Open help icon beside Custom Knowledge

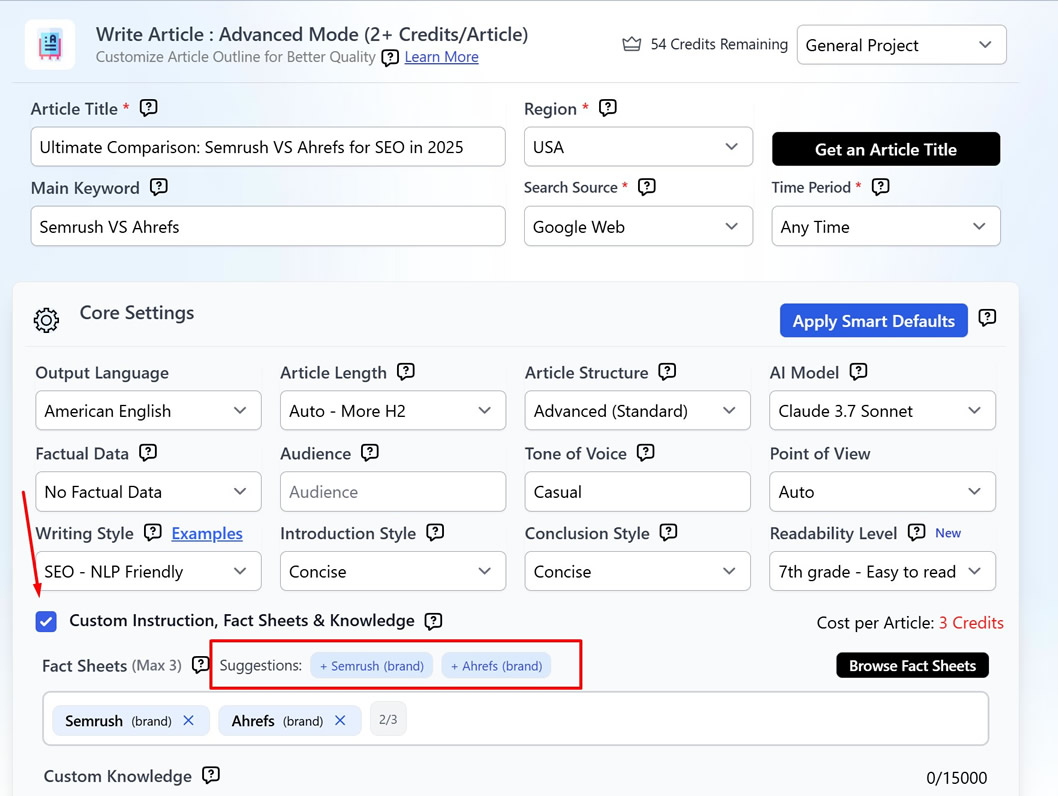tap(211, 775)
